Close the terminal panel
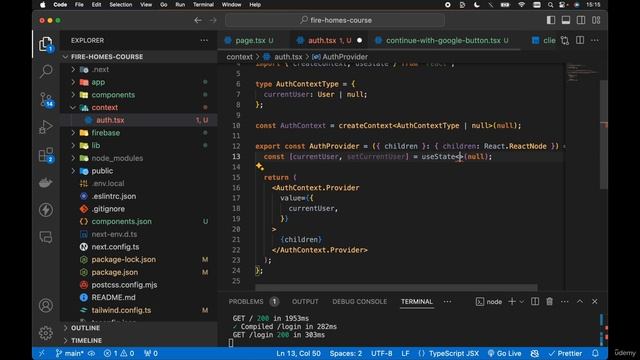 click(595, 302)
